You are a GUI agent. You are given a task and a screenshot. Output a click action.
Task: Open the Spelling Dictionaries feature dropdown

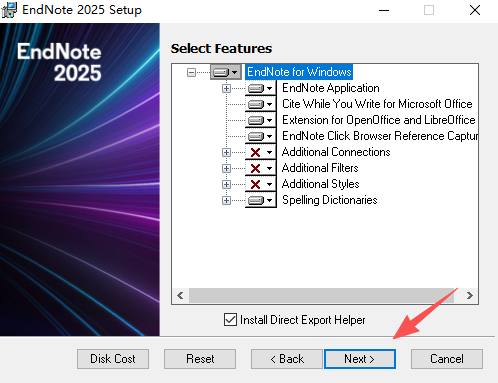tap(261, 200)
